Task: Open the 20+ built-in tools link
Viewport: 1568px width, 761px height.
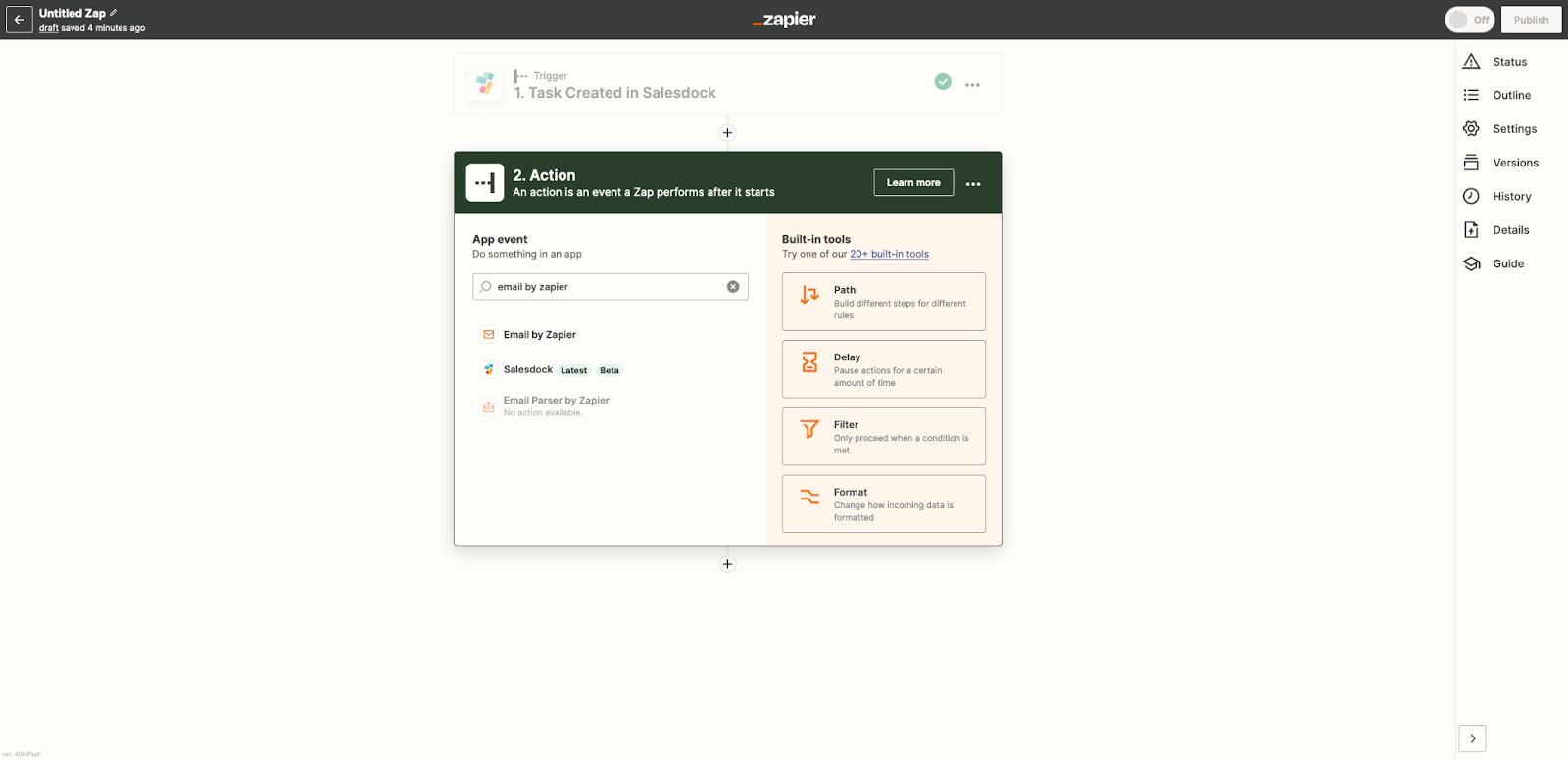Action: pyautogui.click(x=889, y=254)
